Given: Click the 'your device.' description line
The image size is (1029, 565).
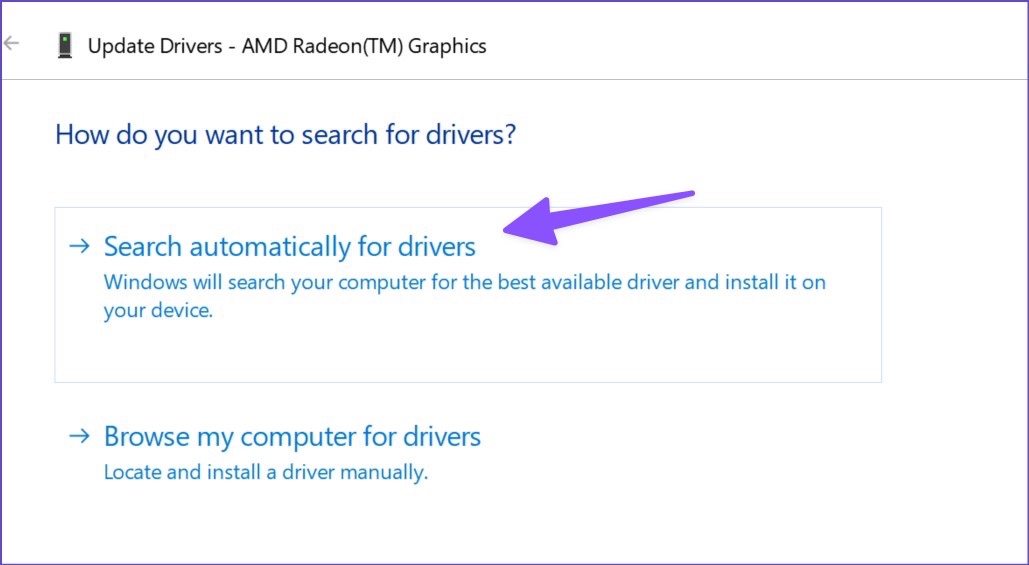Looking at the screenshot, I should click(158, 310).
